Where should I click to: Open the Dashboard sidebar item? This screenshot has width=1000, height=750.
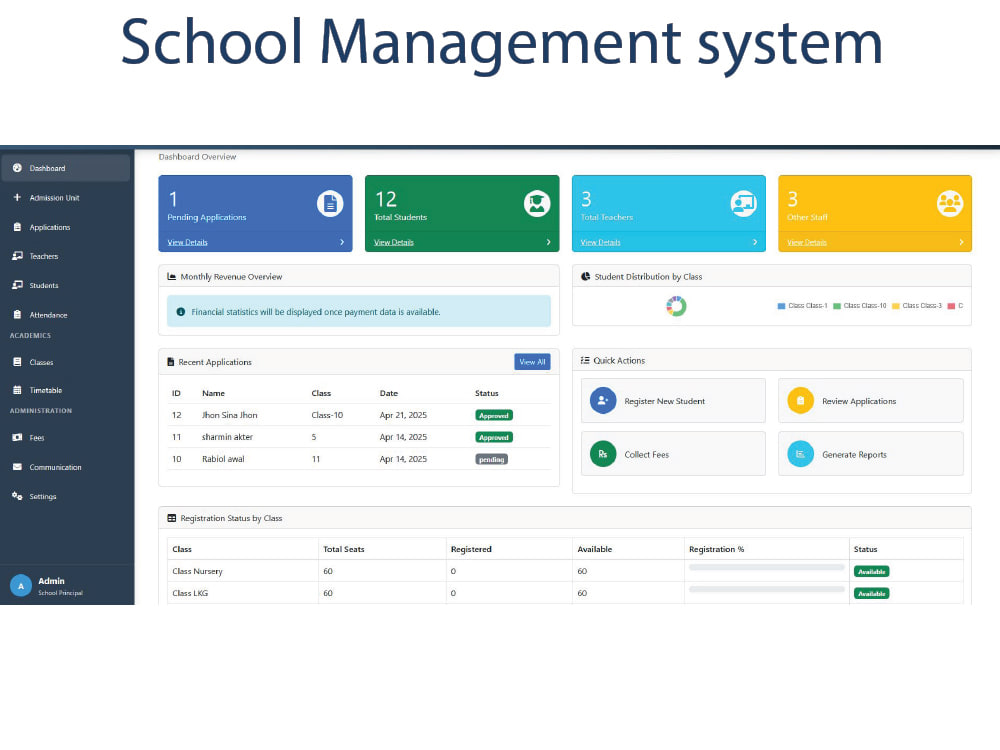click(x=66, y=168)
